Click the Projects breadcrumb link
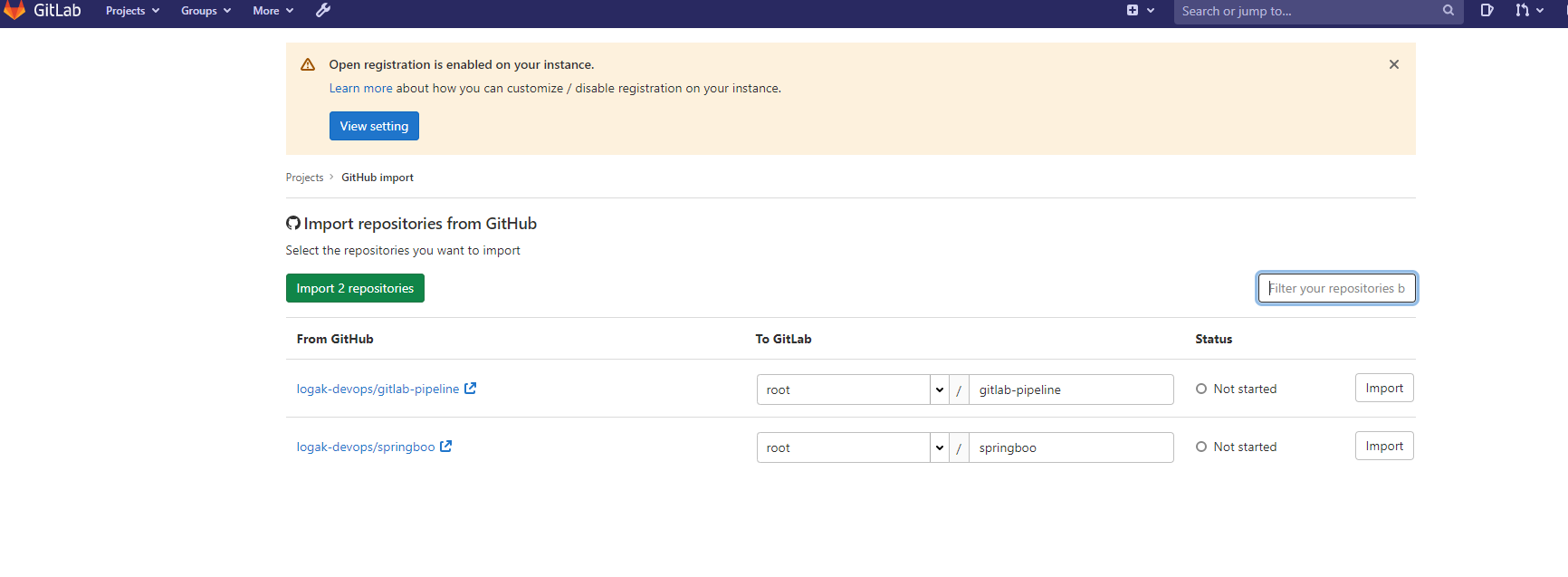1568x577 pixels. coord(304,178)
